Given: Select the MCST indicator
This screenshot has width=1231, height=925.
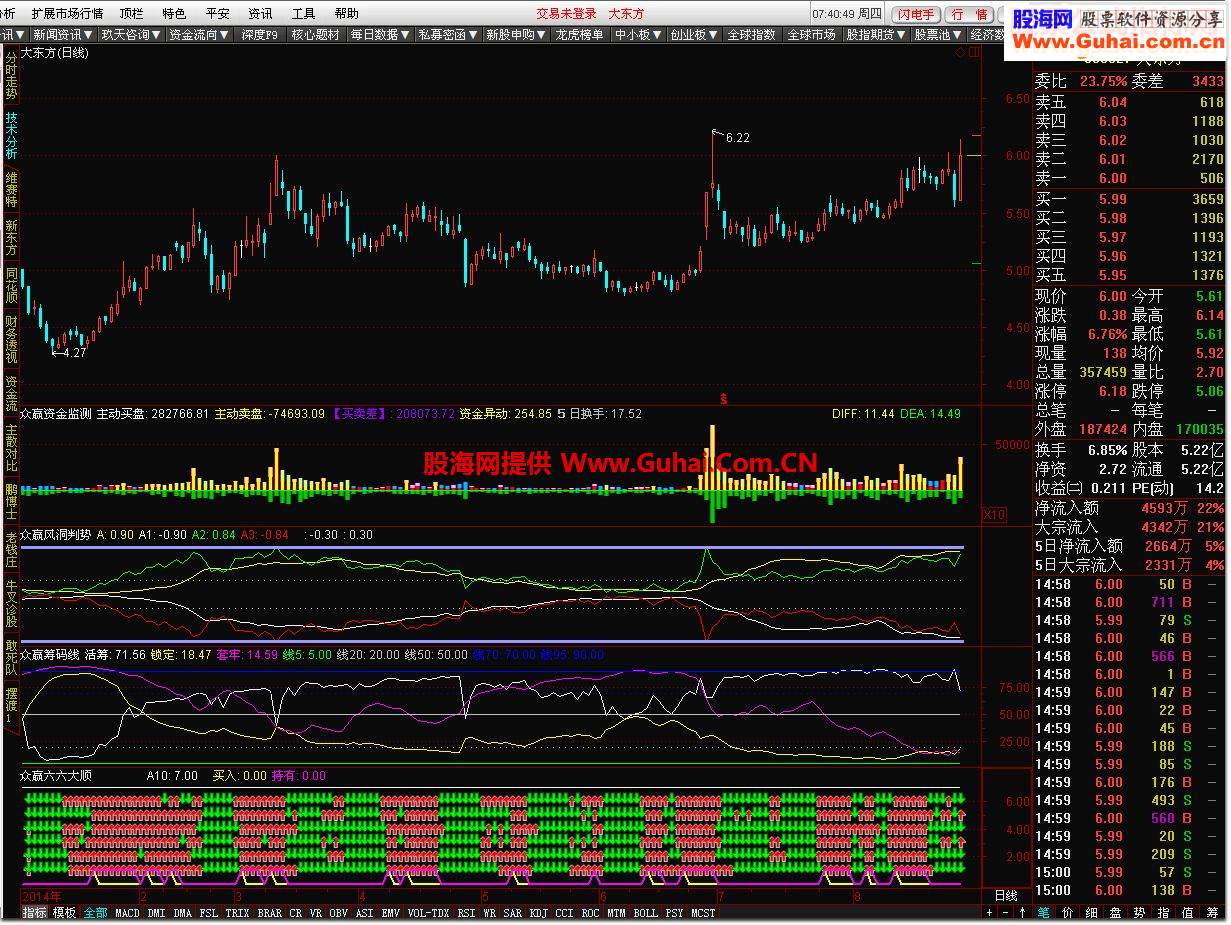Looking at the screenshot, I should click(703, 913).
